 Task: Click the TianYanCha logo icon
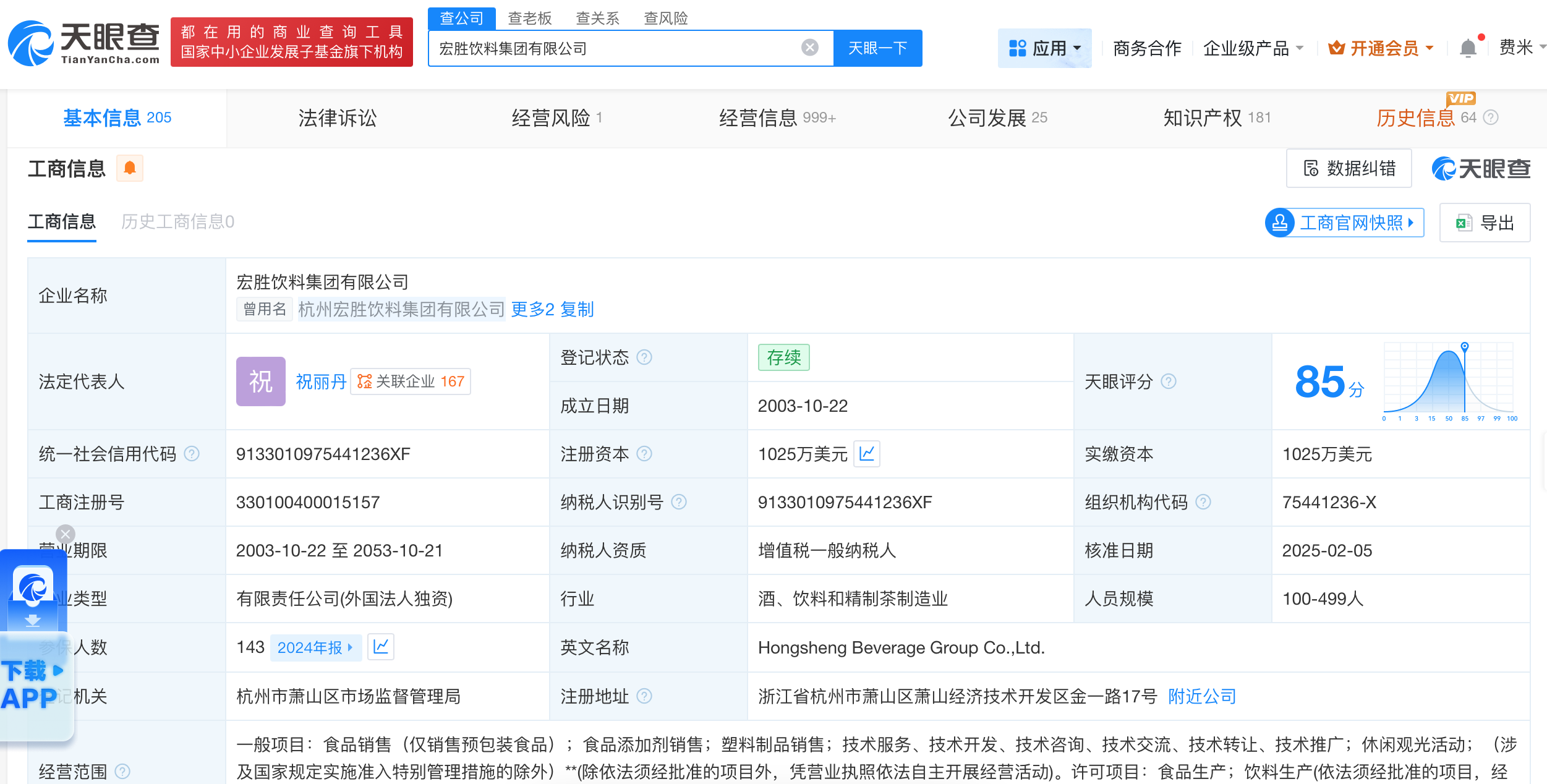(x=31, y=41)
